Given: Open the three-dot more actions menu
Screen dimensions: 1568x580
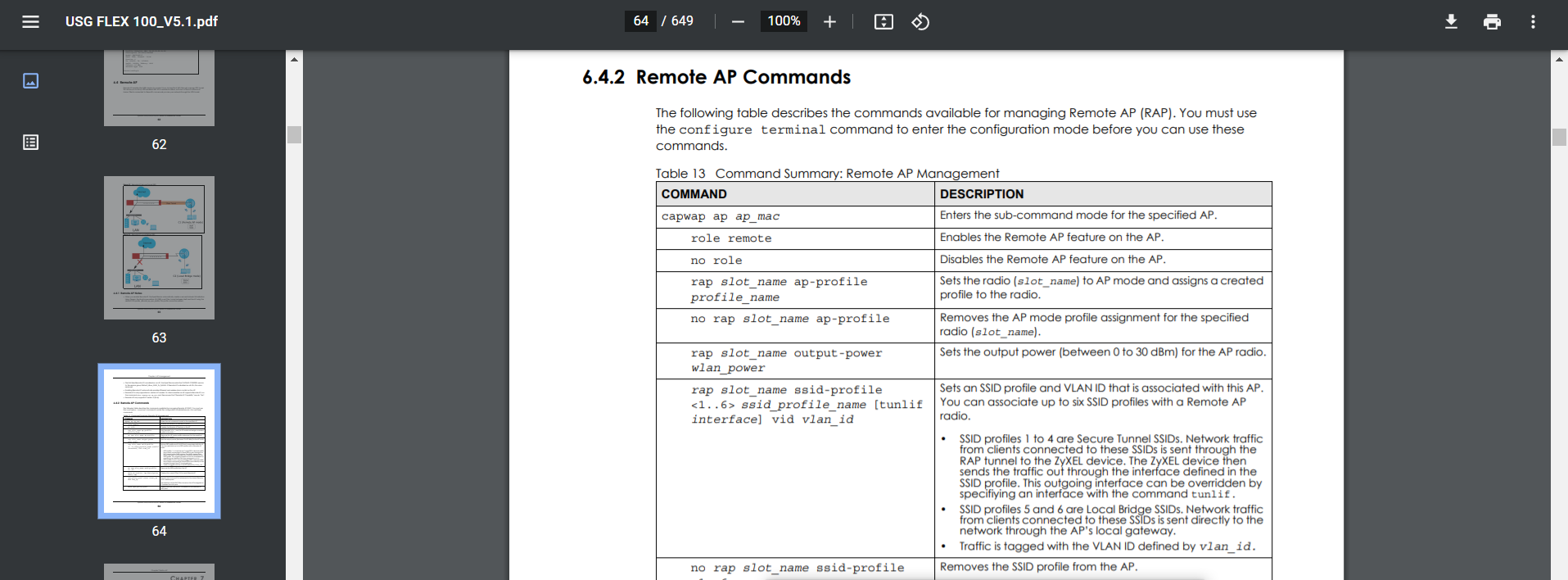Looking at the screenshot, I should (x=1533, y=21).
